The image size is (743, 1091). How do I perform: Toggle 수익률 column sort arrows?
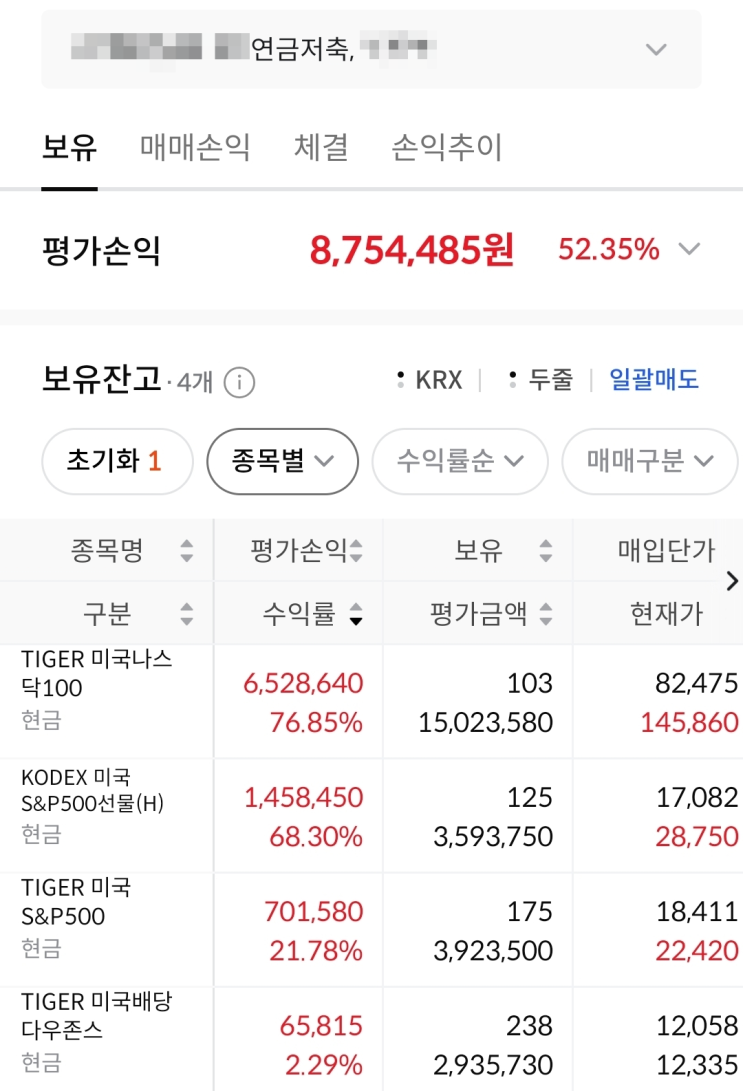(x=356, y=614)
